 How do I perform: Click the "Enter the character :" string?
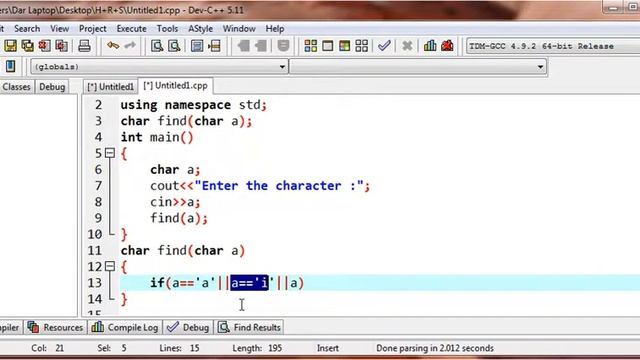(279, 186)
